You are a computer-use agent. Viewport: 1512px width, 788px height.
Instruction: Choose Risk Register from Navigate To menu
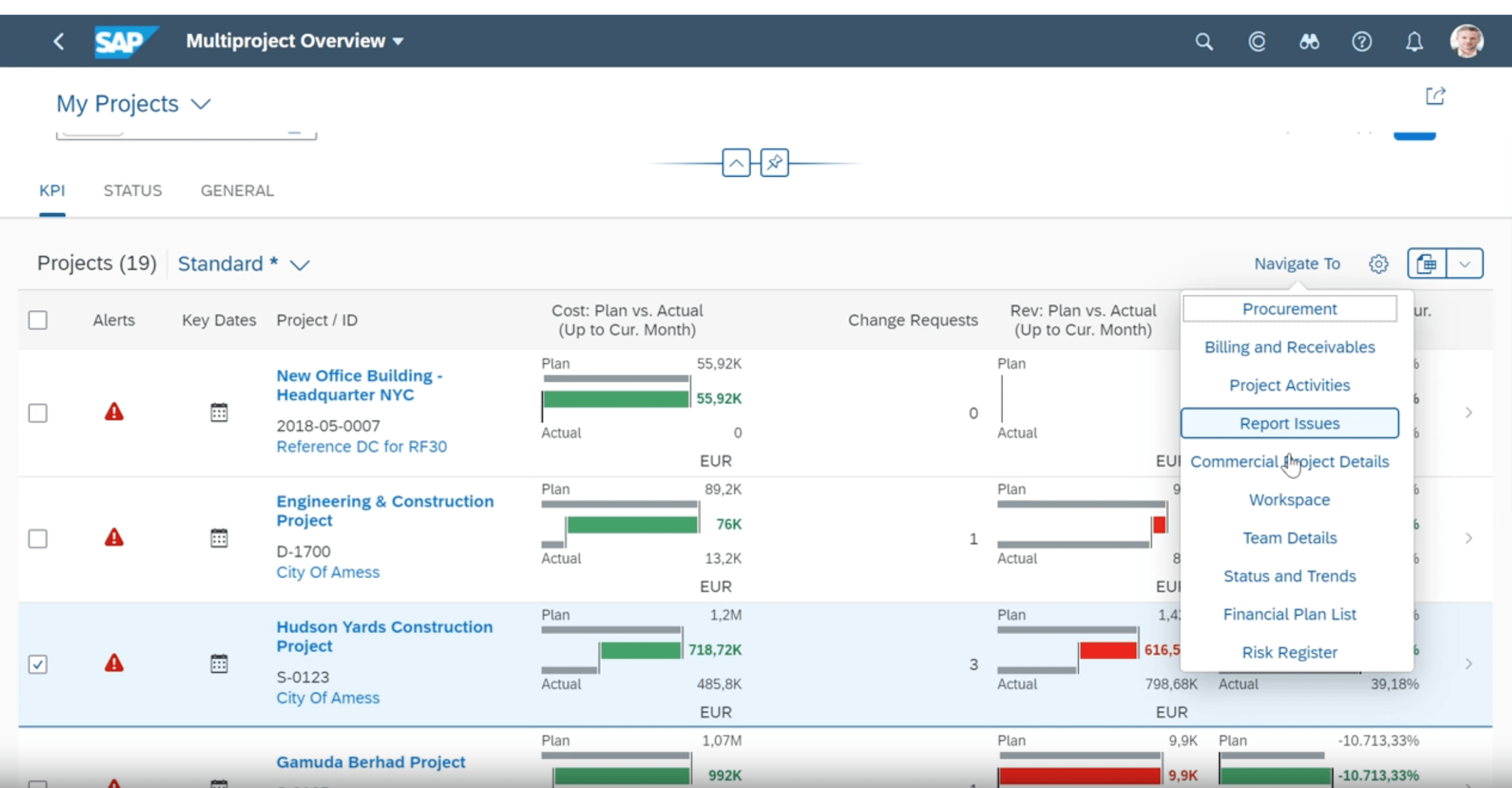[1289, 652]
